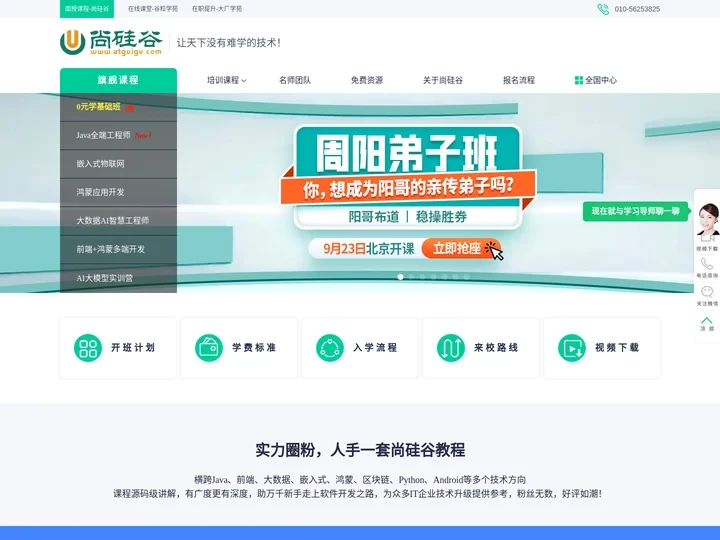Click the consultant avatar in the side panel
The height and width of the screenshot is (540, 720).
click(708, 220)
